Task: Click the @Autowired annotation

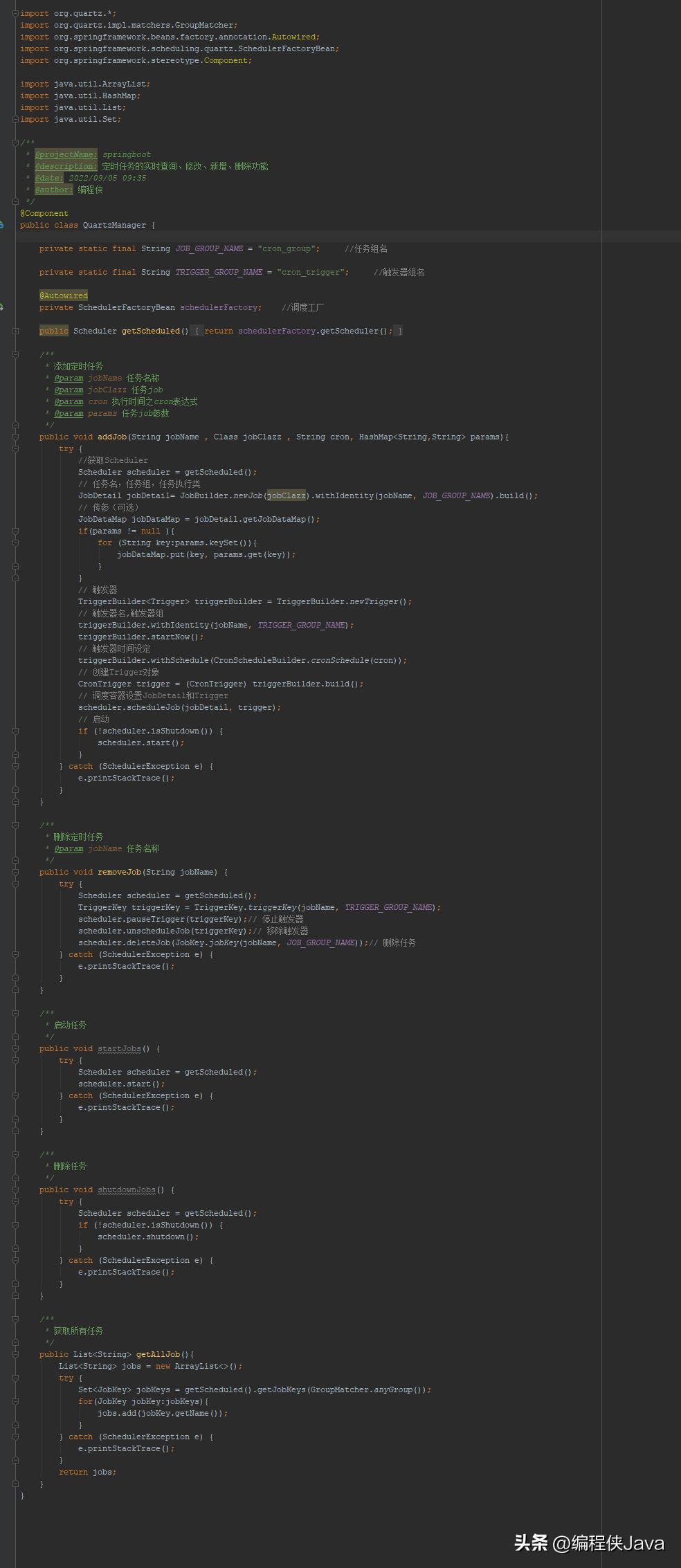Action: 64,295
